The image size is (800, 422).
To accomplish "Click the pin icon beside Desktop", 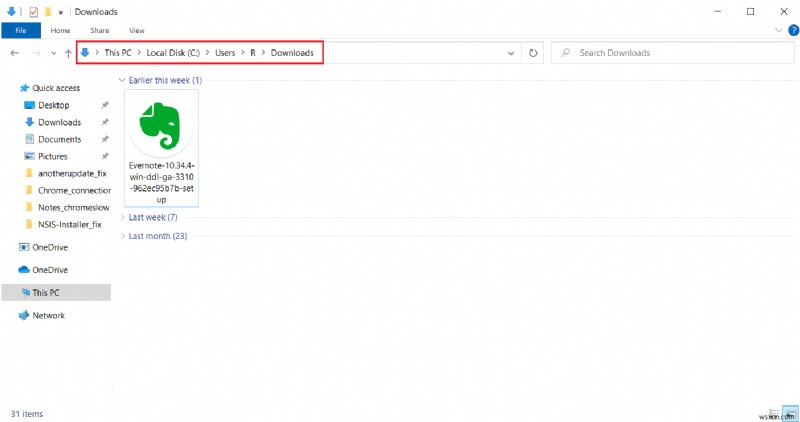I will coord(105,105).
